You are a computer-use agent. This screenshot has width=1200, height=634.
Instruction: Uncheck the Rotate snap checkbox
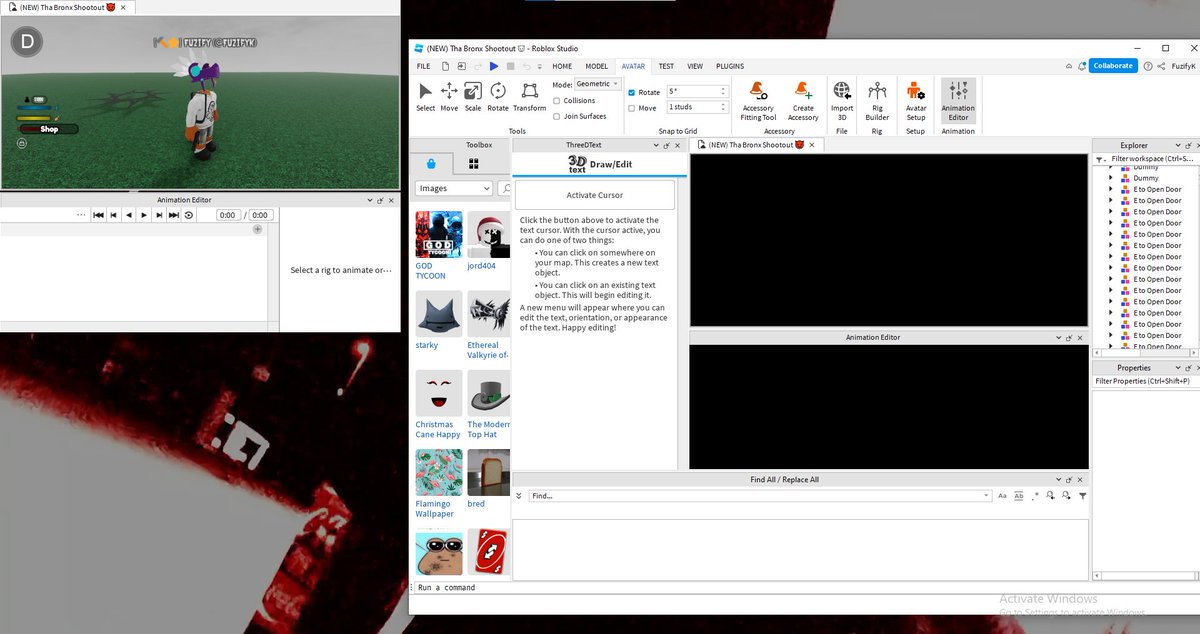[x=631, y=92]
